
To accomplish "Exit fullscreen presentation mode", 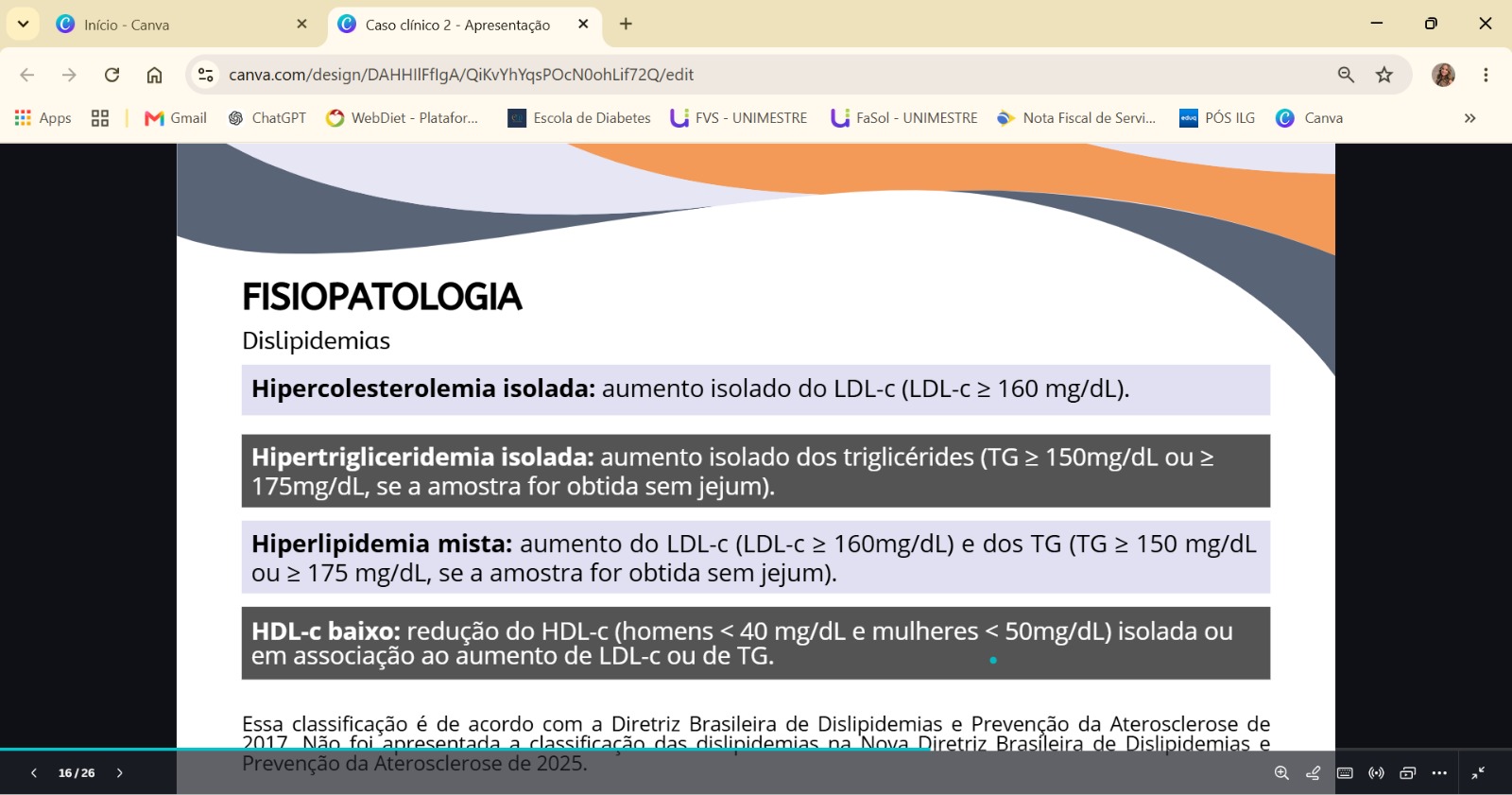I will tap(1478, 773).
